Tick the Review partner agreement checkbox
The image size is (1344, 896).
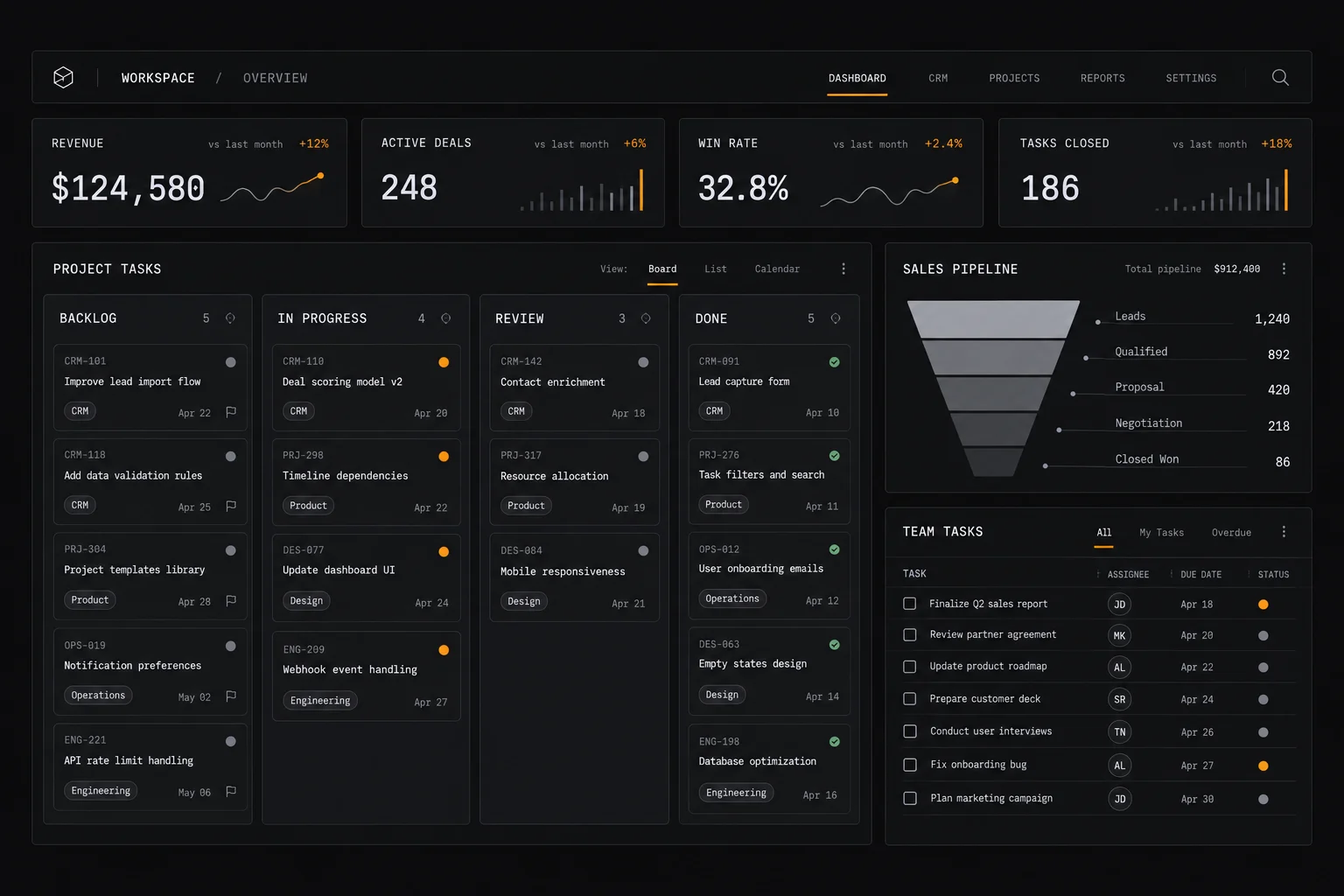pos(910,635)
